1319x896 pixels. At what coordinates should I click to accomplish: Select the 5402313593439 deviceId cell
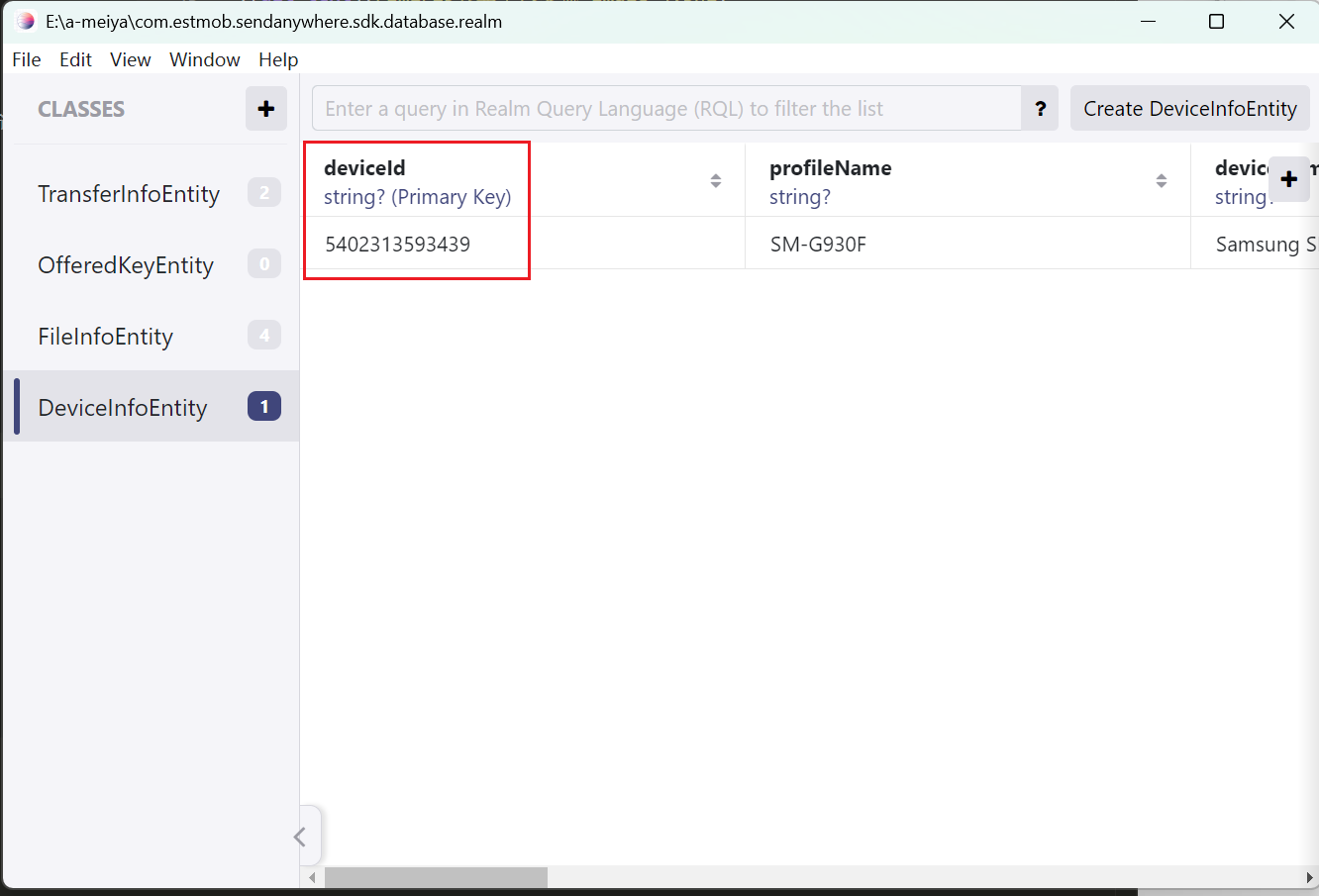pos(398,245)
